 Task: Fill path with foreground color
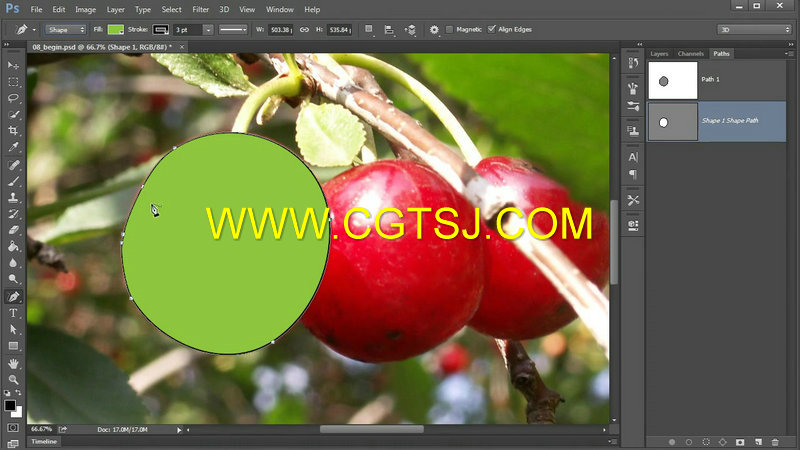[x=672, y=442]
